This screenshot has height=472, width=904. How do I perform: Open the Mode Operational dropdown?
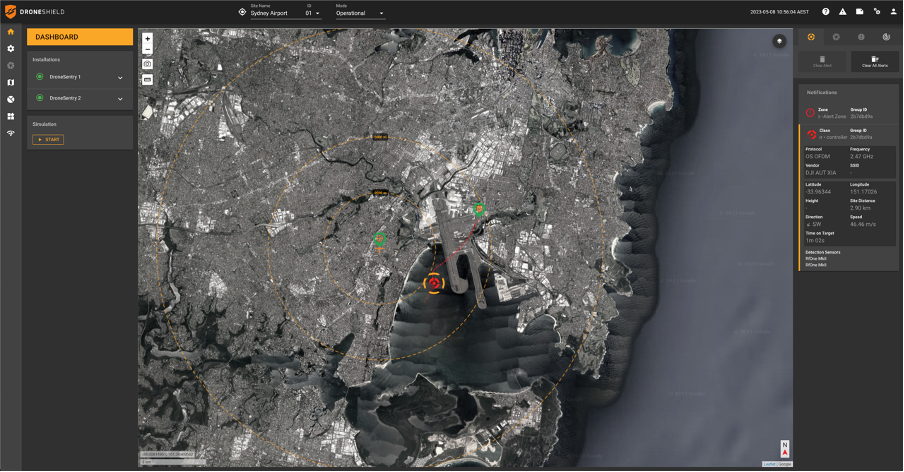360,13
